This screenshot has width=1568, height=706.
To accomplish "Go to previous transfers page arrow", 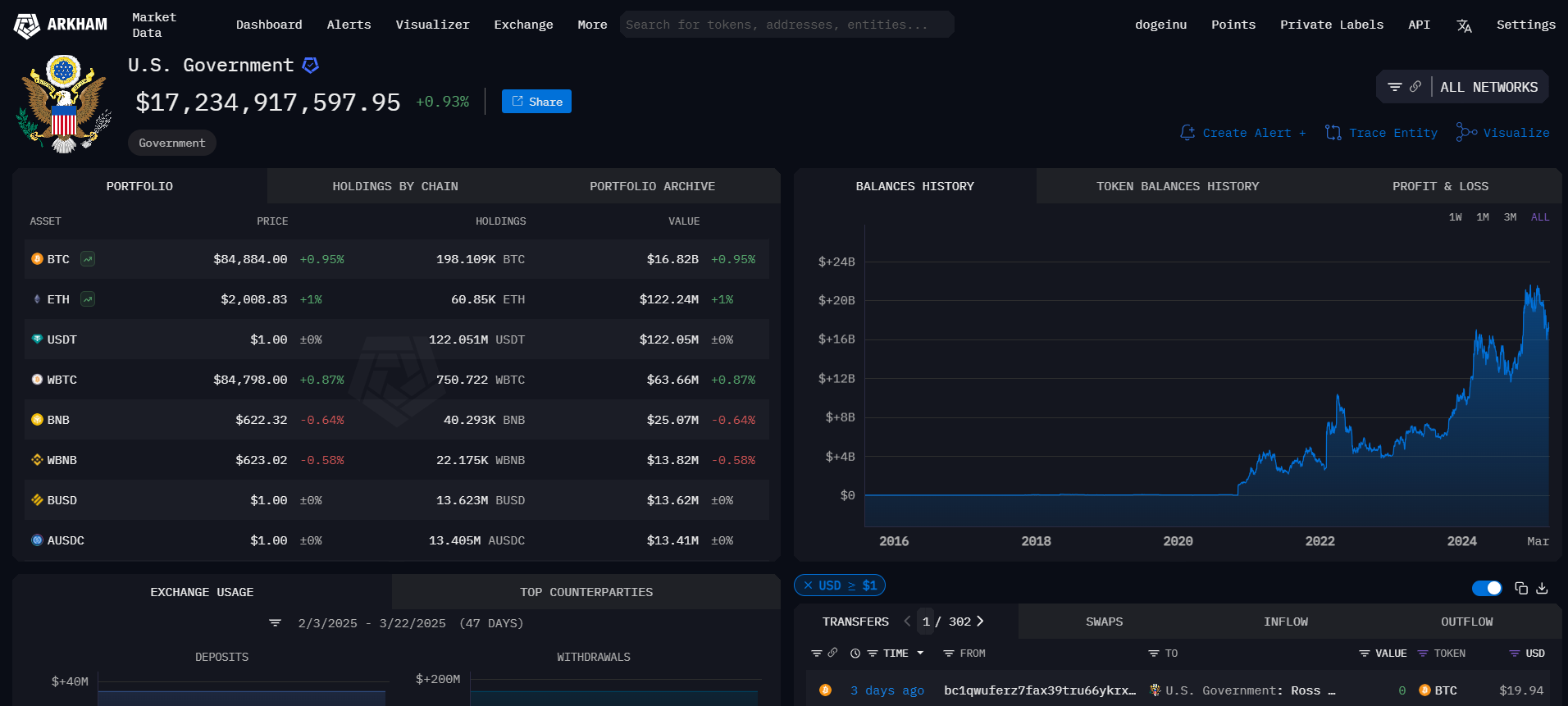I will pyautogui.click(x=907, y=622).
